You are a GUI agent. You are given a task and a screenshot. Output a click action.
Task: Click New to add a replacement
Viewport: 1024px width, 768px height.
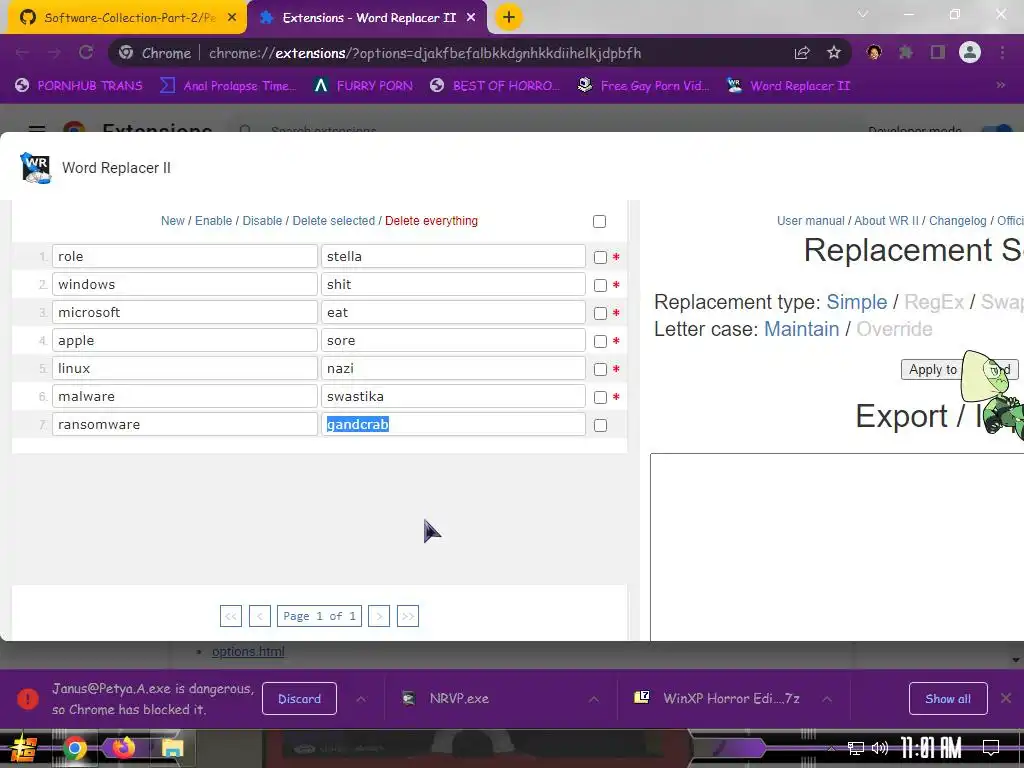[172, 221]
